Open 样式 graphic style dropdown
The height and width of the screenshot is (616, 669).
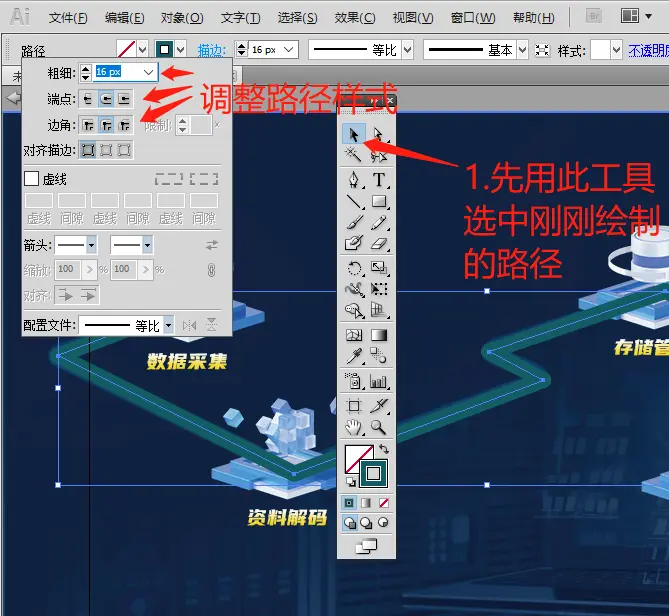(x=616, y=50)
